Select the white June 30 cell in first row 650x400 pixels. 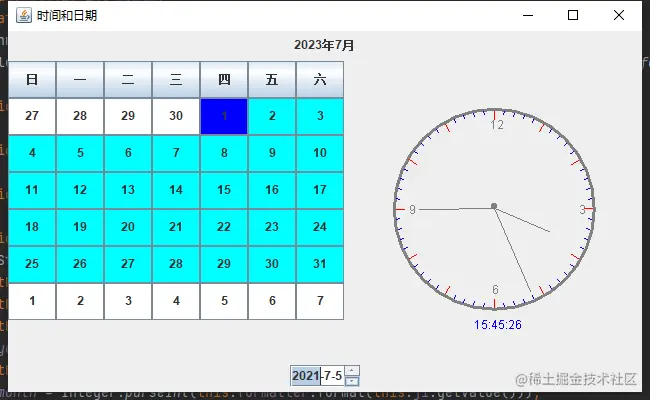click(x=176, y=116)
